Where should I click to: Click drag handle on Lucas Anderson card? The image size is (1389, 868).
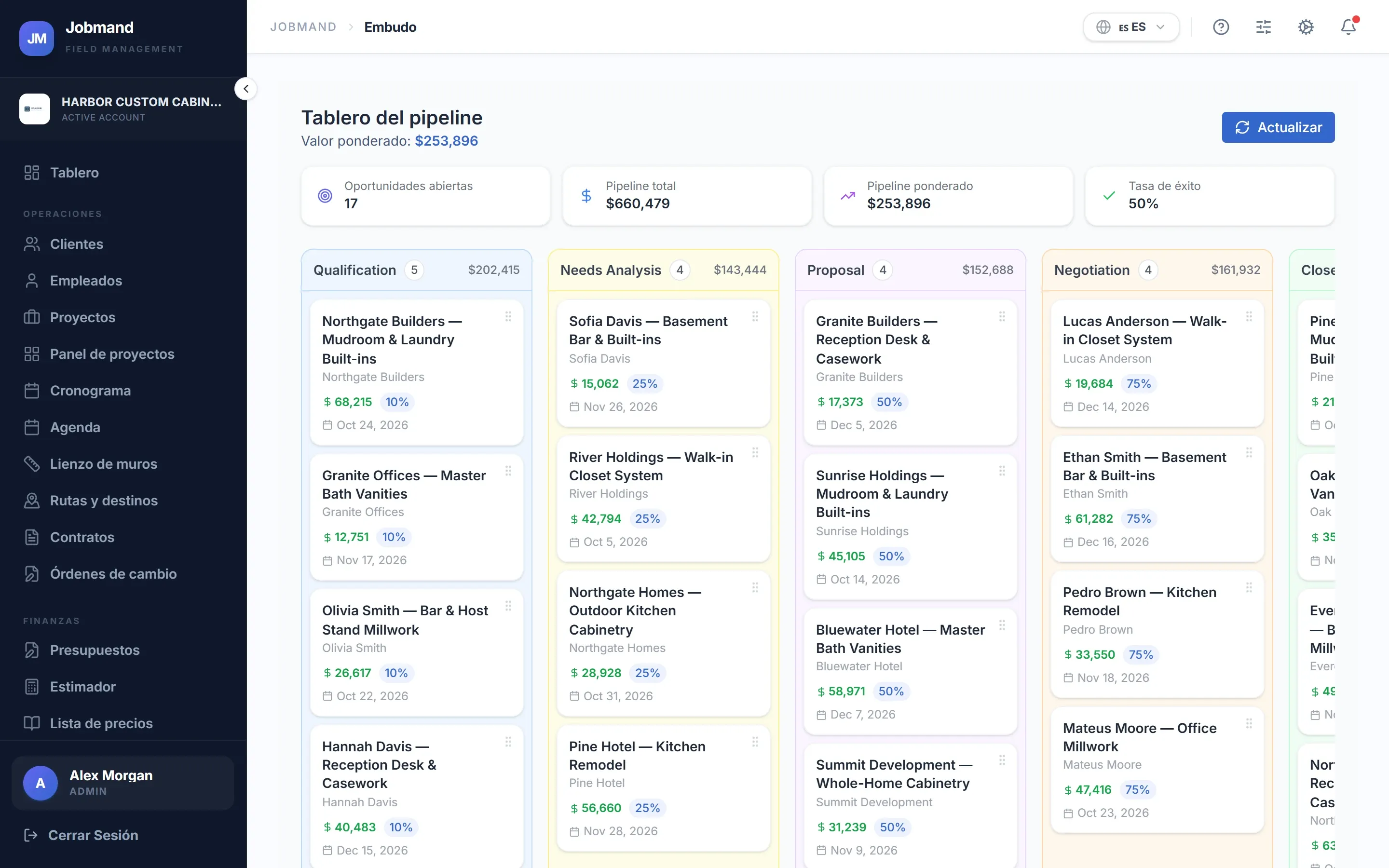coord(1248,316)
